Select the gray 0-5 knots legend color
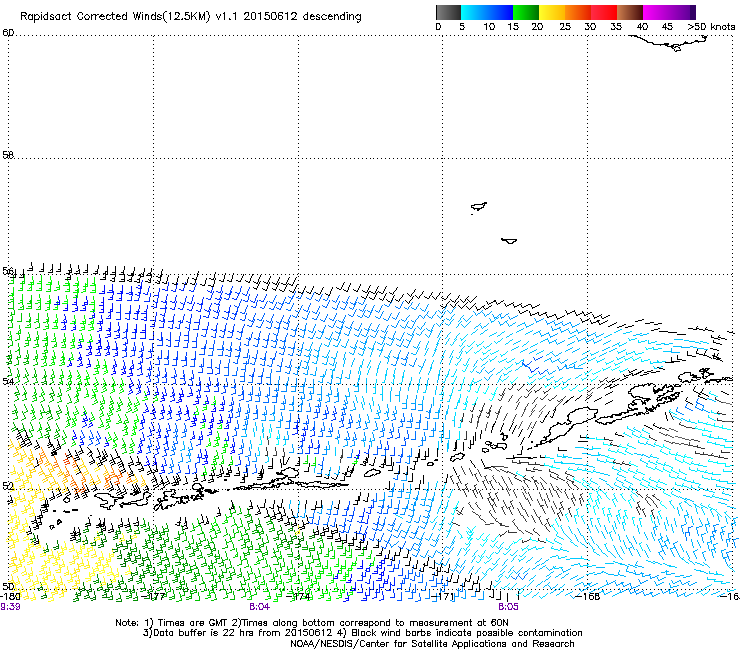740x650 pixels. (x=448, y=12)
